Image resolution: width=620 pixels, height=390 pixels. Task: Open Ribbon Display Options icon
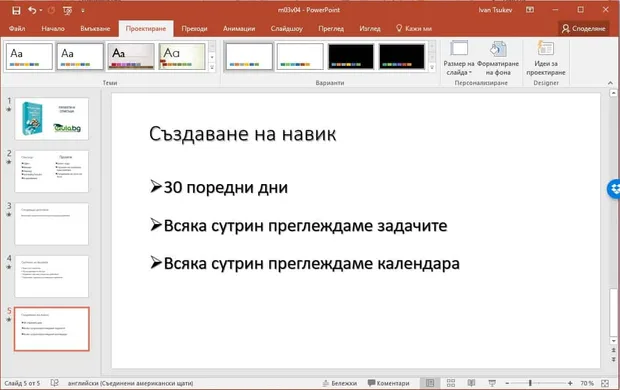click(530, 10)
